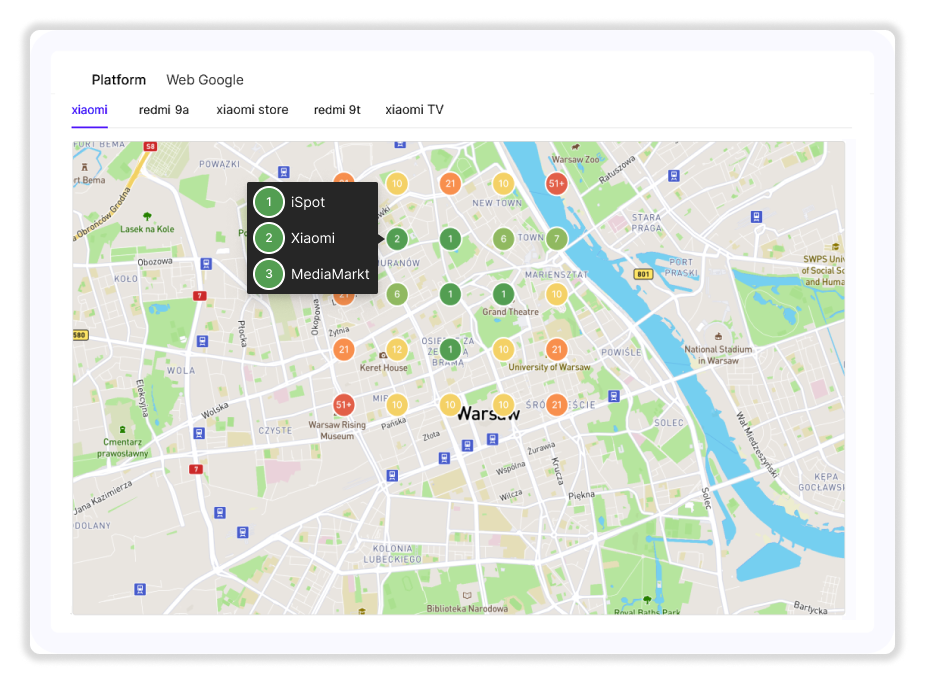Image resolution: width=925 pixels, height=684 pixels.
Task: Click the red 51+ marker near Warsaw Zoo
Action: [556, 183]
